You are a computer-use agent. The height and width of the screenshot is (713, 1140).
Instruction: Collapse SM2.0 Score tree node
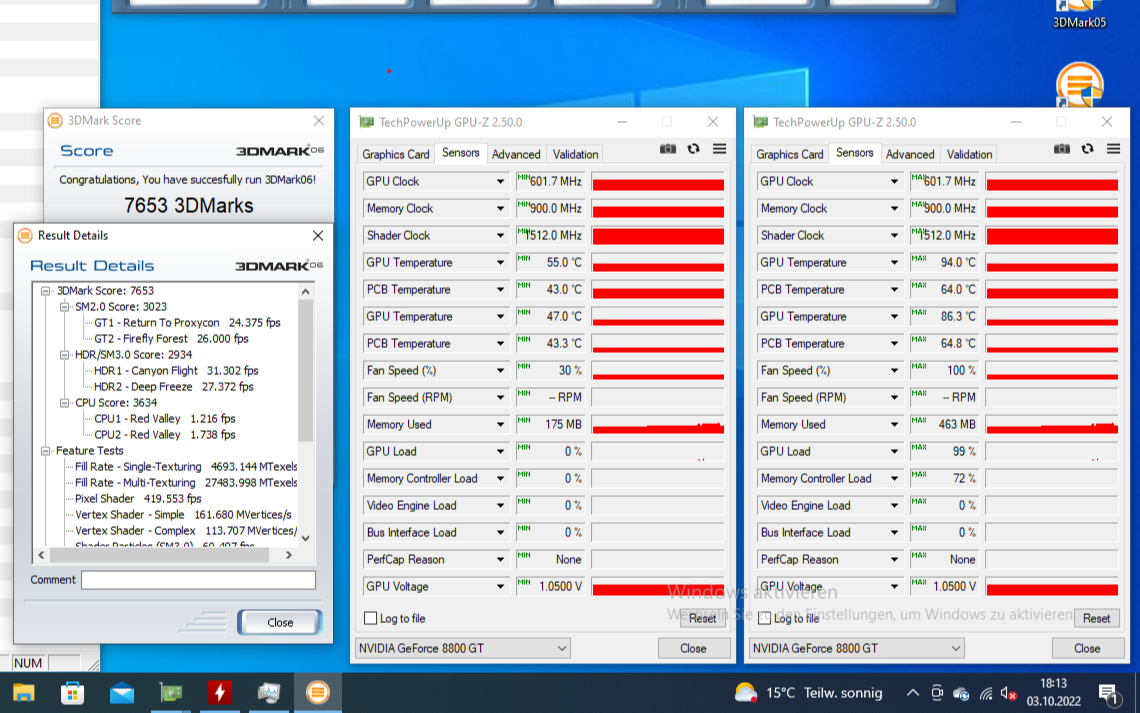pos(64,307)
